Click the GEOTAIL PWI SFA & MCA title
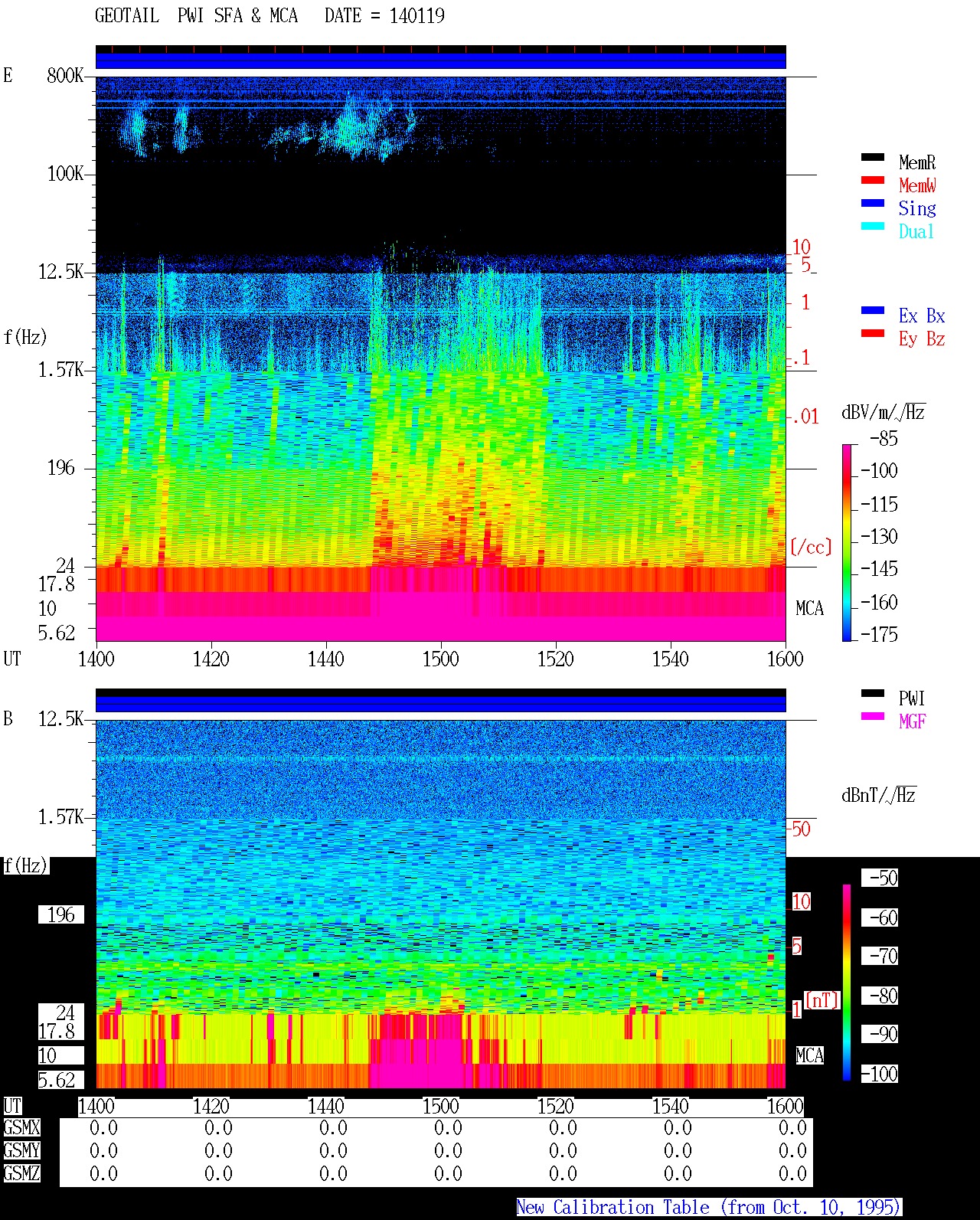The width and height of the screenshot is (980, 1220). point(269,15)
